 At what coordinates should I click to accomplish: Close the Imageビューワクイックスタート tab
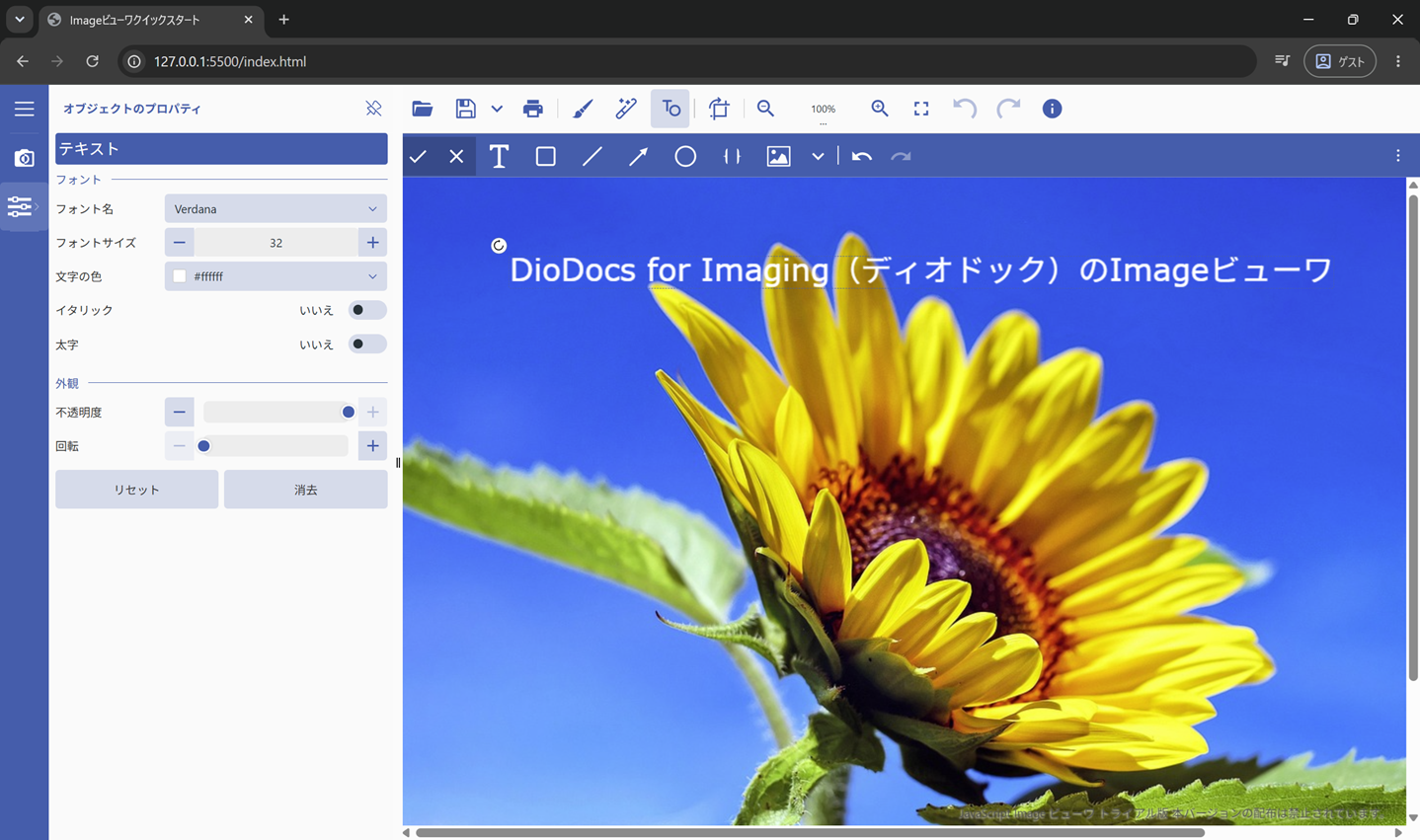coord(249,20)
